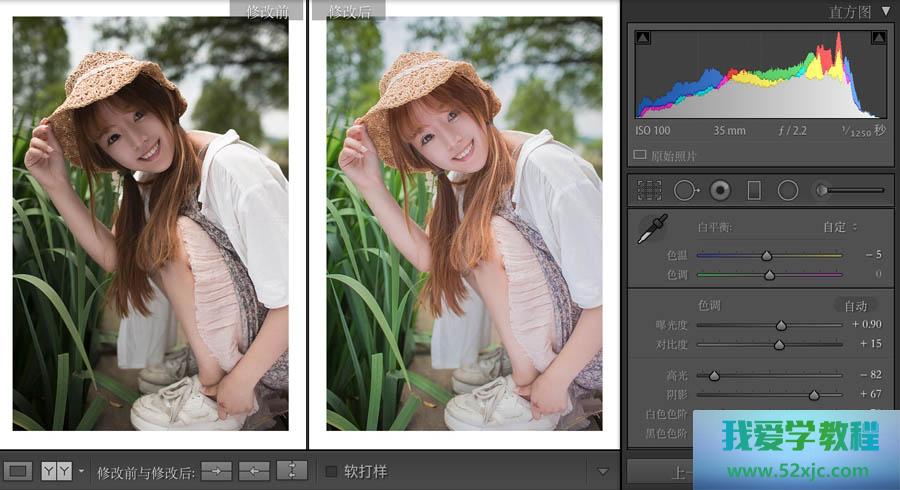Swap Before and After settings button

click(x=292, y=470)
